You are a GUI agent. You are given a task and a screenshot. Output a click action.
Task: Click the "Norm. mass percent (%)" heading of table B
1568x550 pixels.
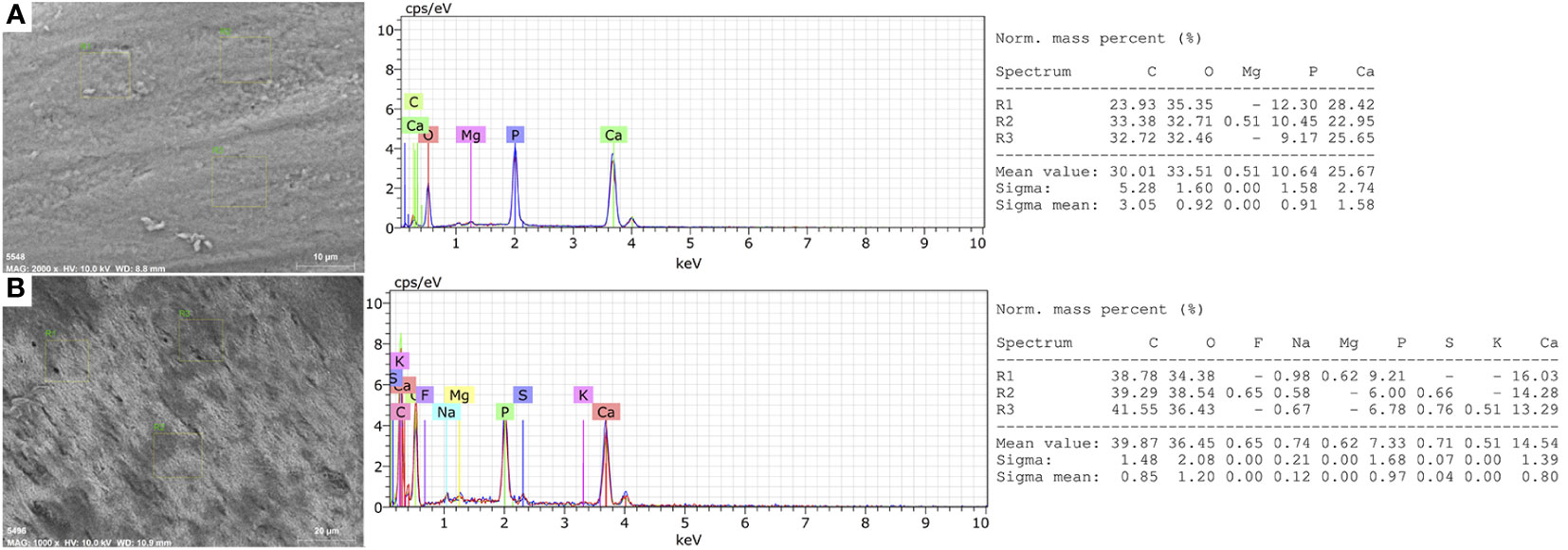[x=1099, y=309]
